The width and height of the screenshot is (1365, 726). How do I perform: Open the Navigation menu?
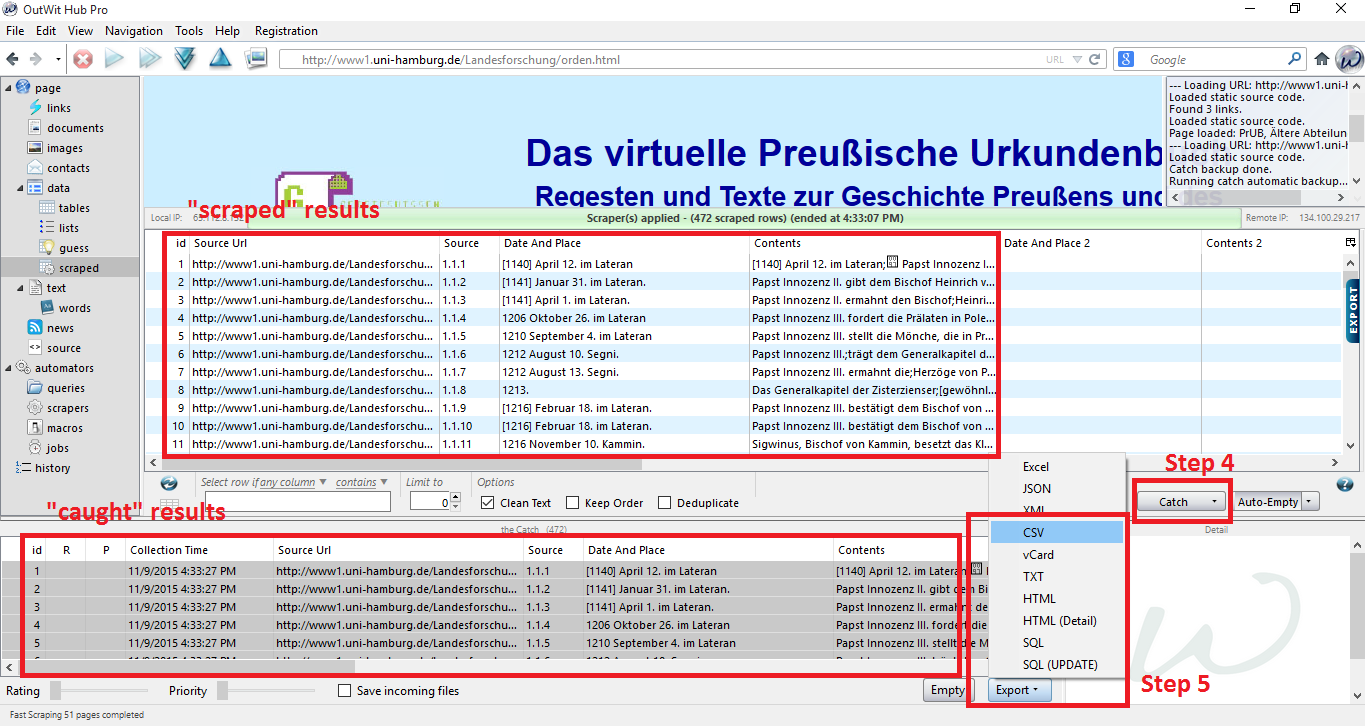point(134,31)
